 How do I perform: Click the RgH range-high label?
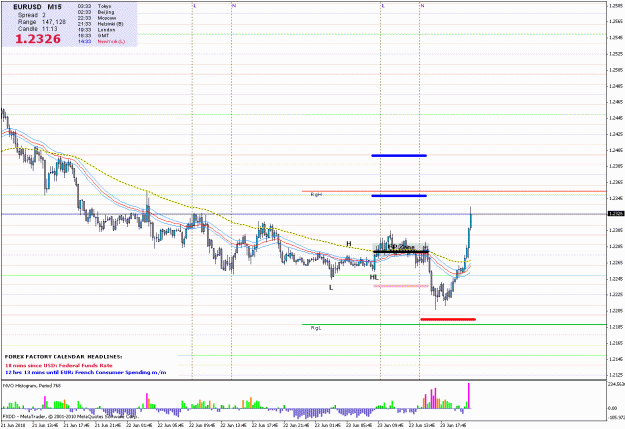pyautogui.click(x=316, y=195)
